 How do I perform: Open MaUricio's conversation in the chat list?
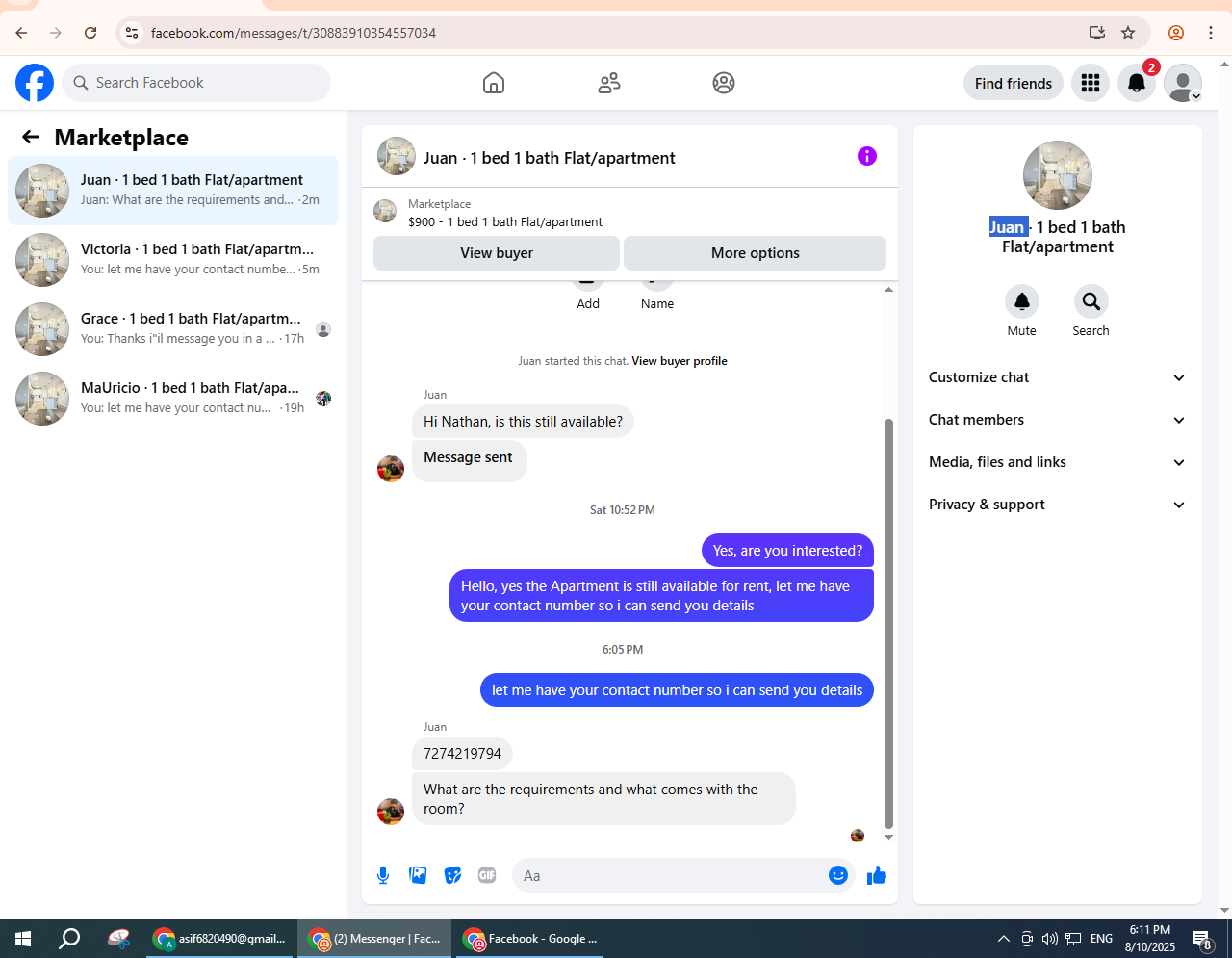[173, 399]
